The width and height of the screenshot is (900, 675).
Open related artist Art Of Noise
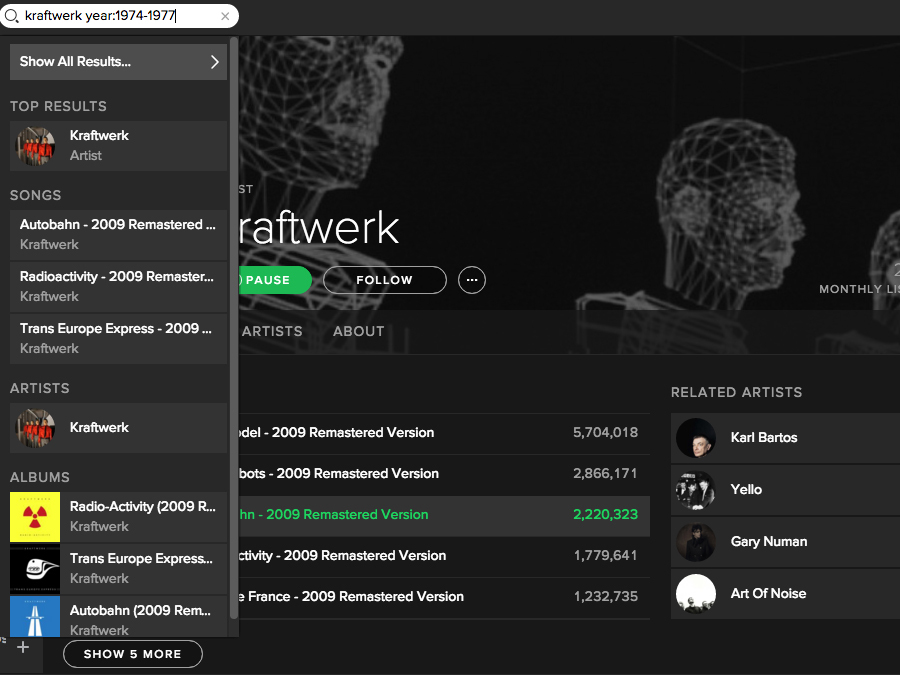pyautogui.click(x=785, y=594)
